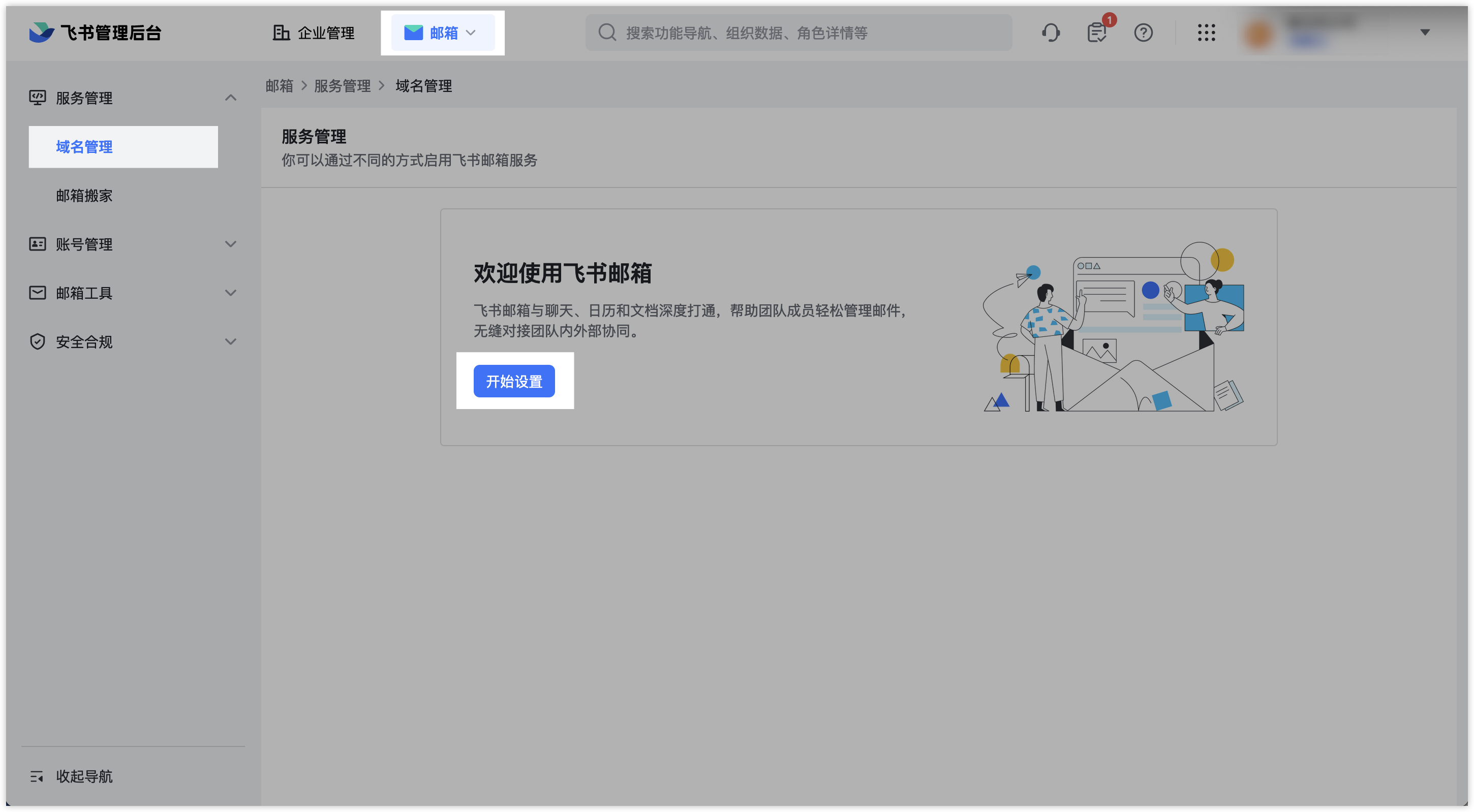Click the enterprise building icon
This screenshot has height=812, width=1474.
(281, 33)
